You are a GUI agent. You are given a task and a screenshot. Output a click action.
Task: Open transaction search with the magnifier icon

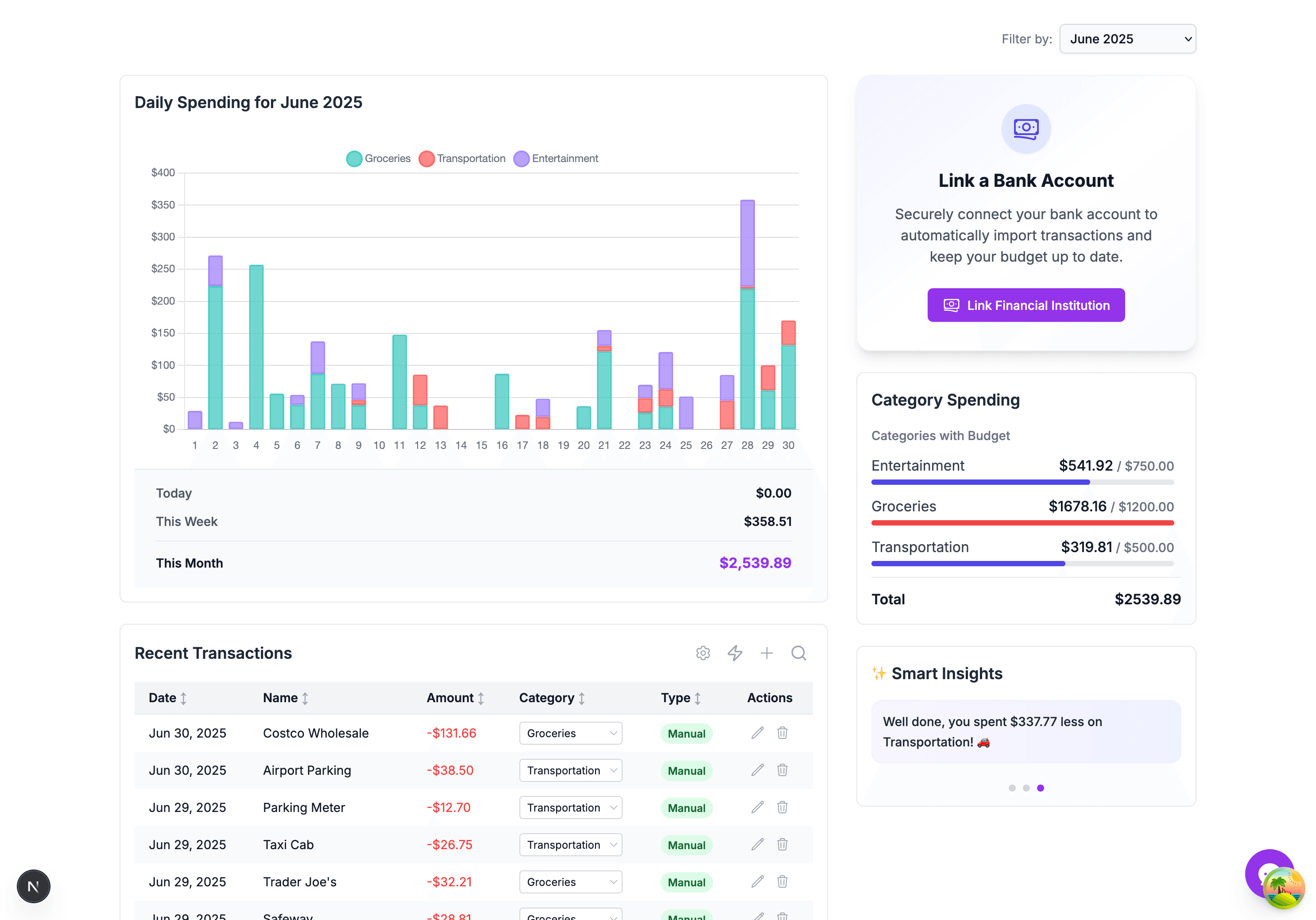point(798,653)
